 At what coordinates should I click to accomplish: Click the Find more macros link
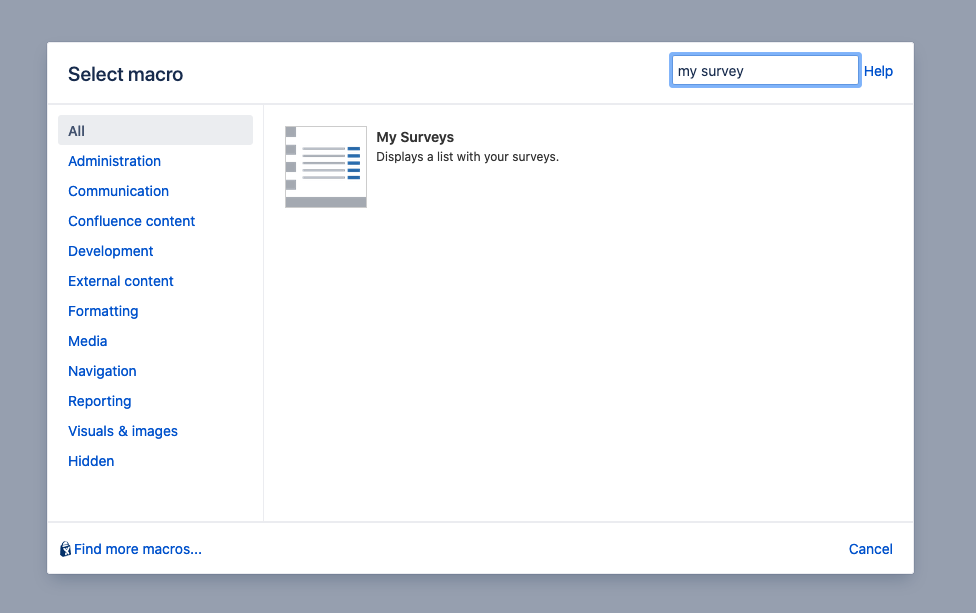point(138,549)
